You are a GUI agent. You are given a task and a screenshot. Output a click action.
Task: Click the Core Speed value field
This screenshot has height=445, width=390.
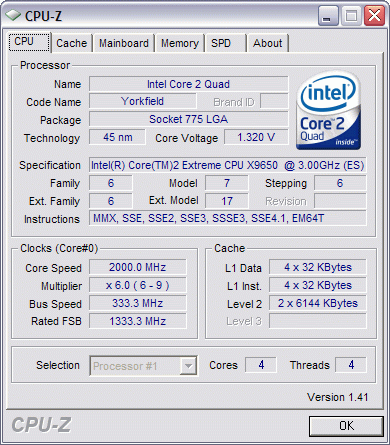point(138,267)
